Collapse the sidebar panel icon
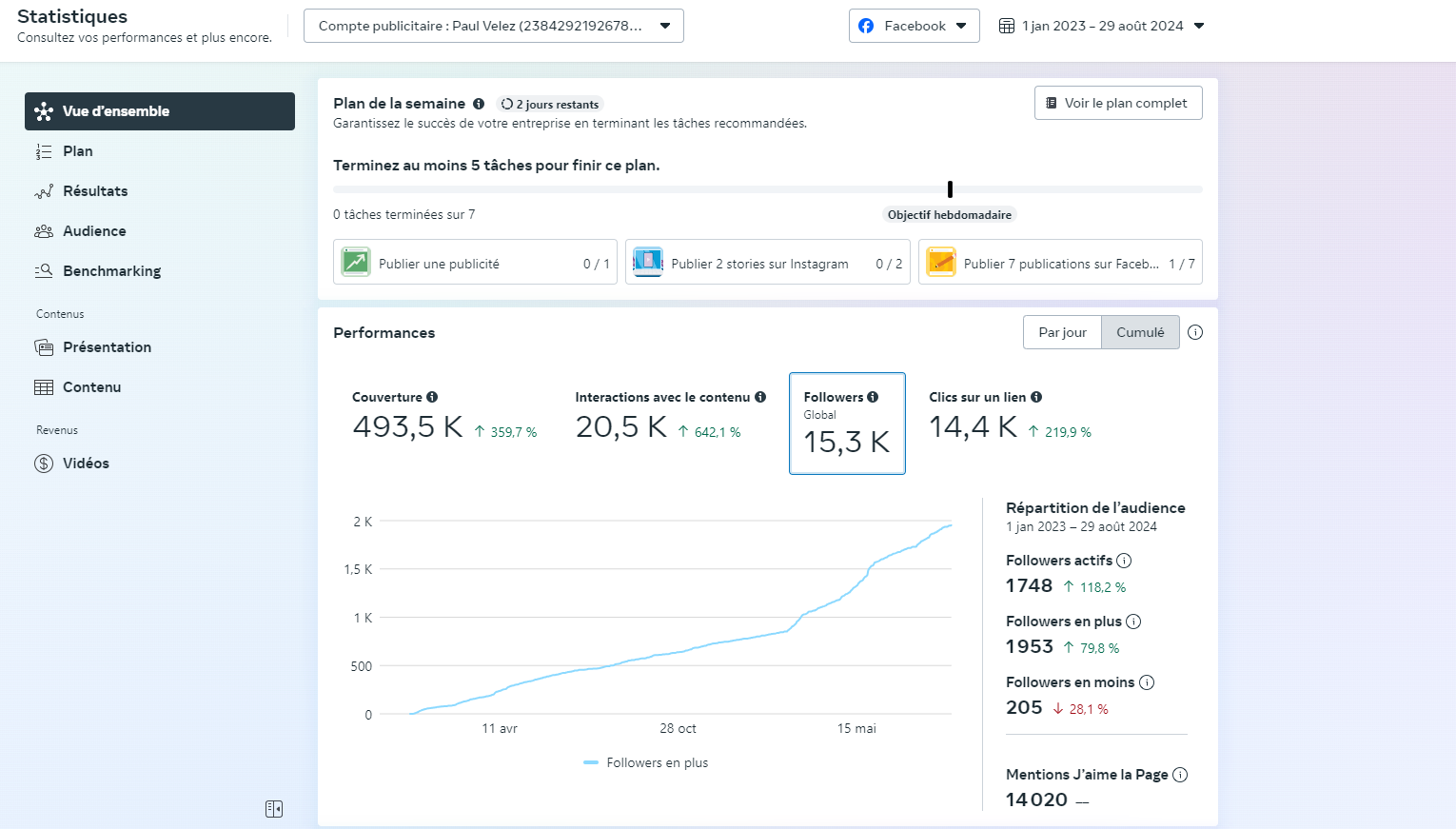1456x829 pixels. (274, 809)
